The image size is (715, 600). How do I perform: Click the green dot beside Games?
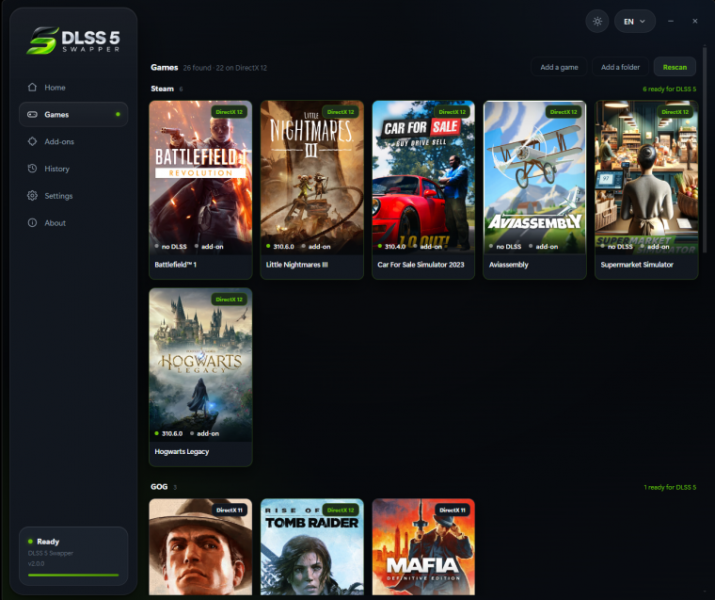pyautogui.click(x=118, y=114)
